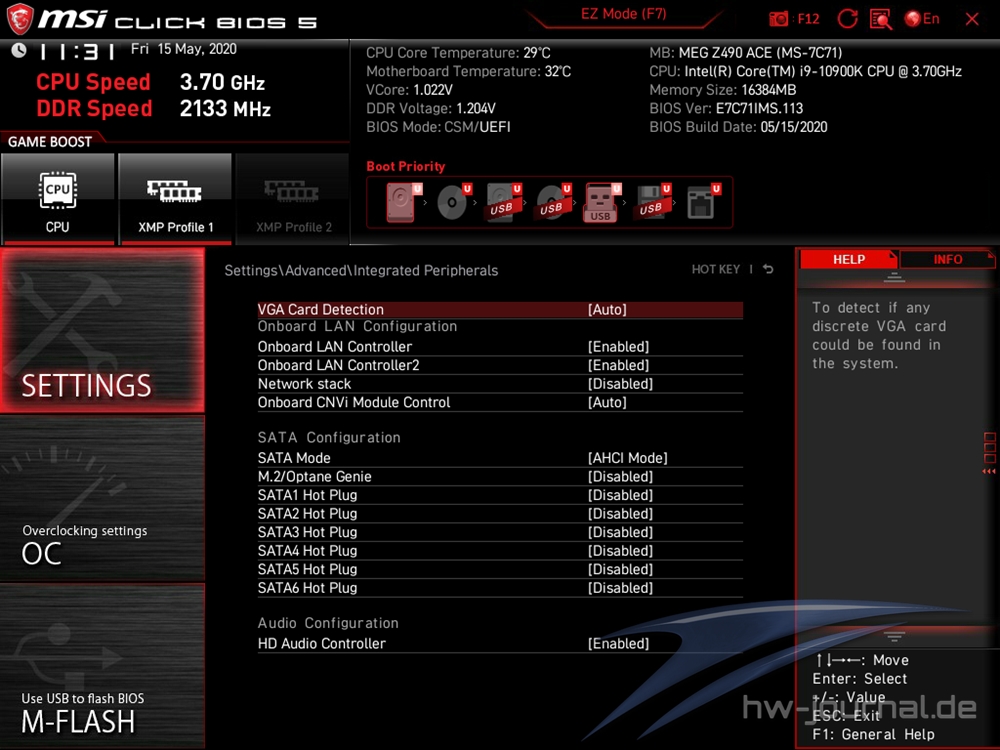Click the SATA Configuration heading

point(329,438)
